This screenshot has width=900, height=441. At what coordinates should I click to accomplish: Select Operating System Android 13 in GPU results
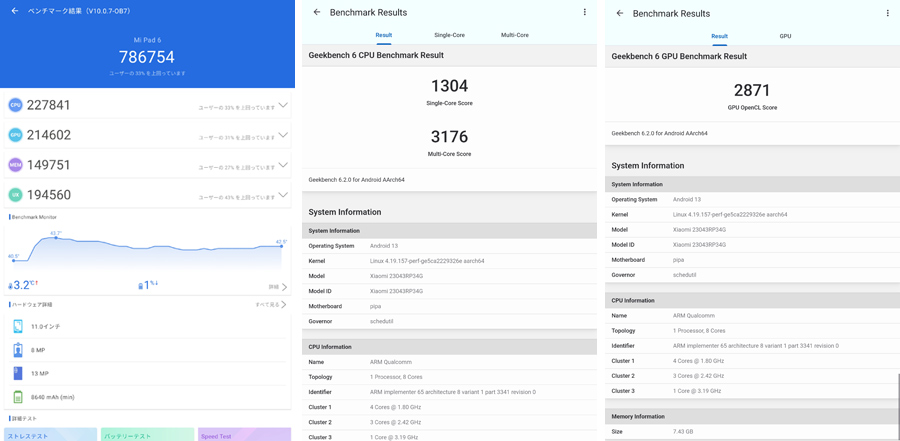[x=752, y=199]
